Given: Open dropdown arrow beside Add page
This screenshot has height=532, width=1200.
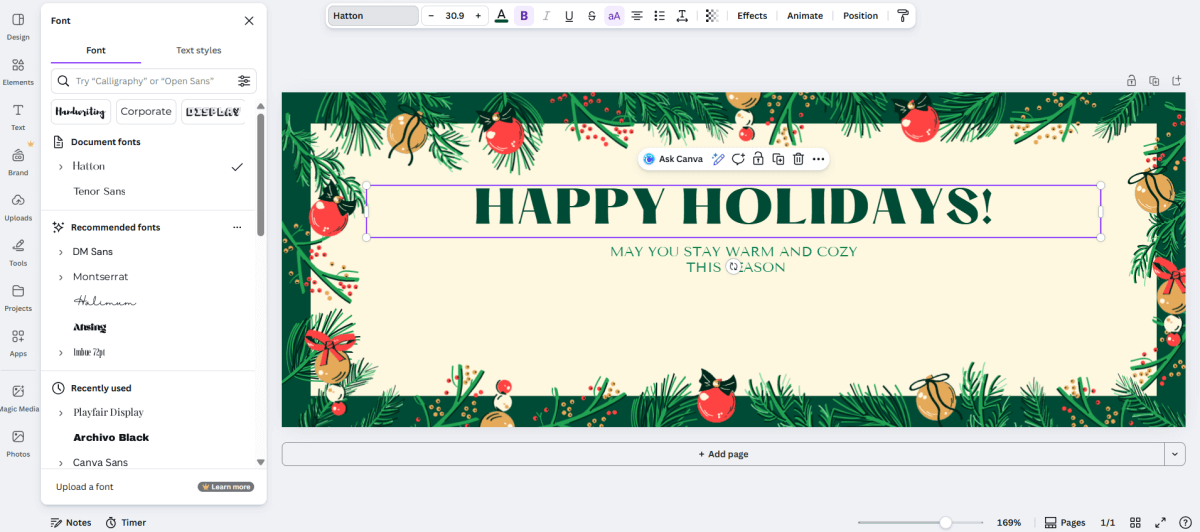Looking at the screenshot, I should pyautogui.click(x=1174, y=454).
